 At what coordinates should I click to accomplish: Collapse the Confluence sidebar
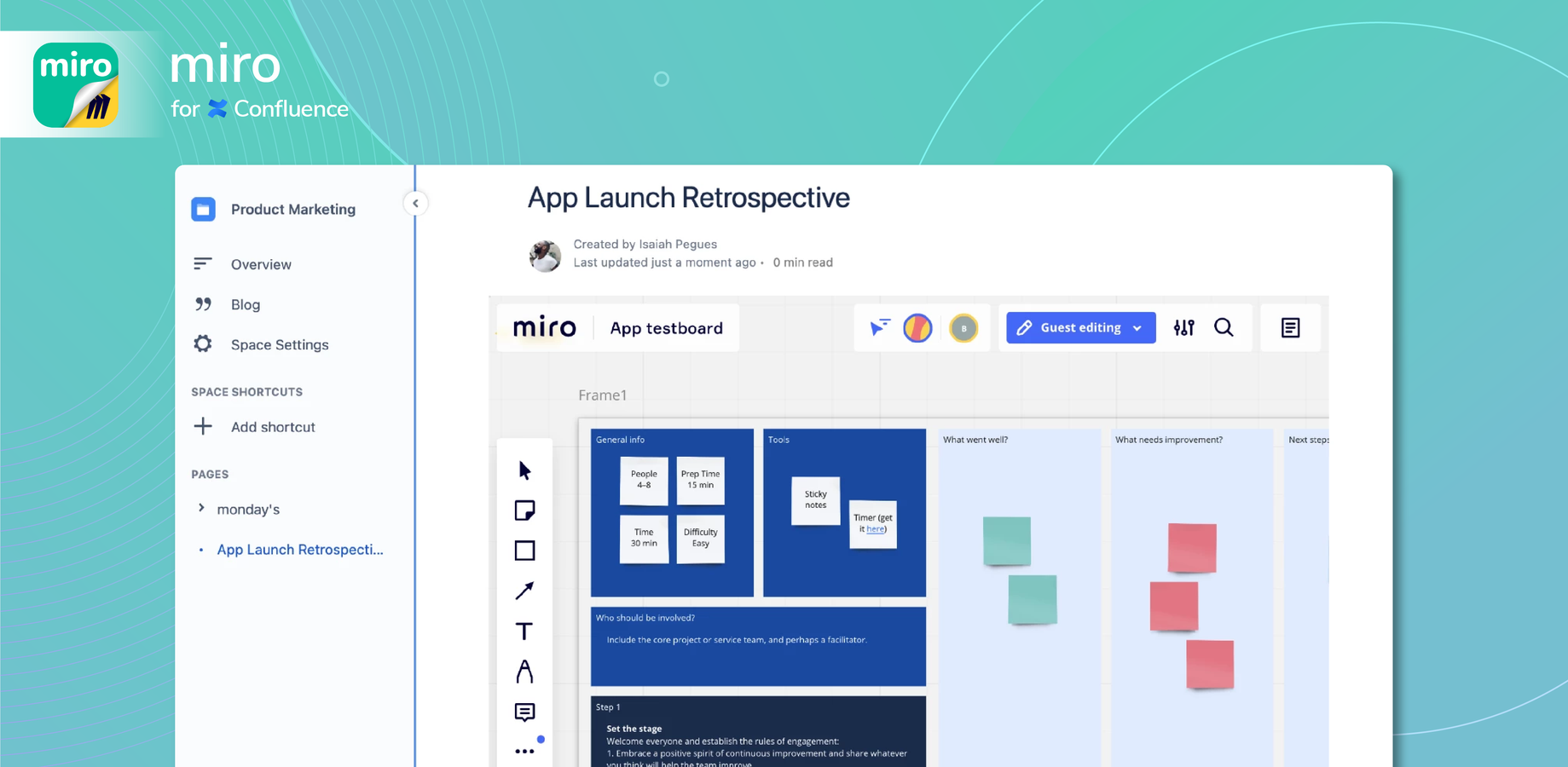coord(415,203)
